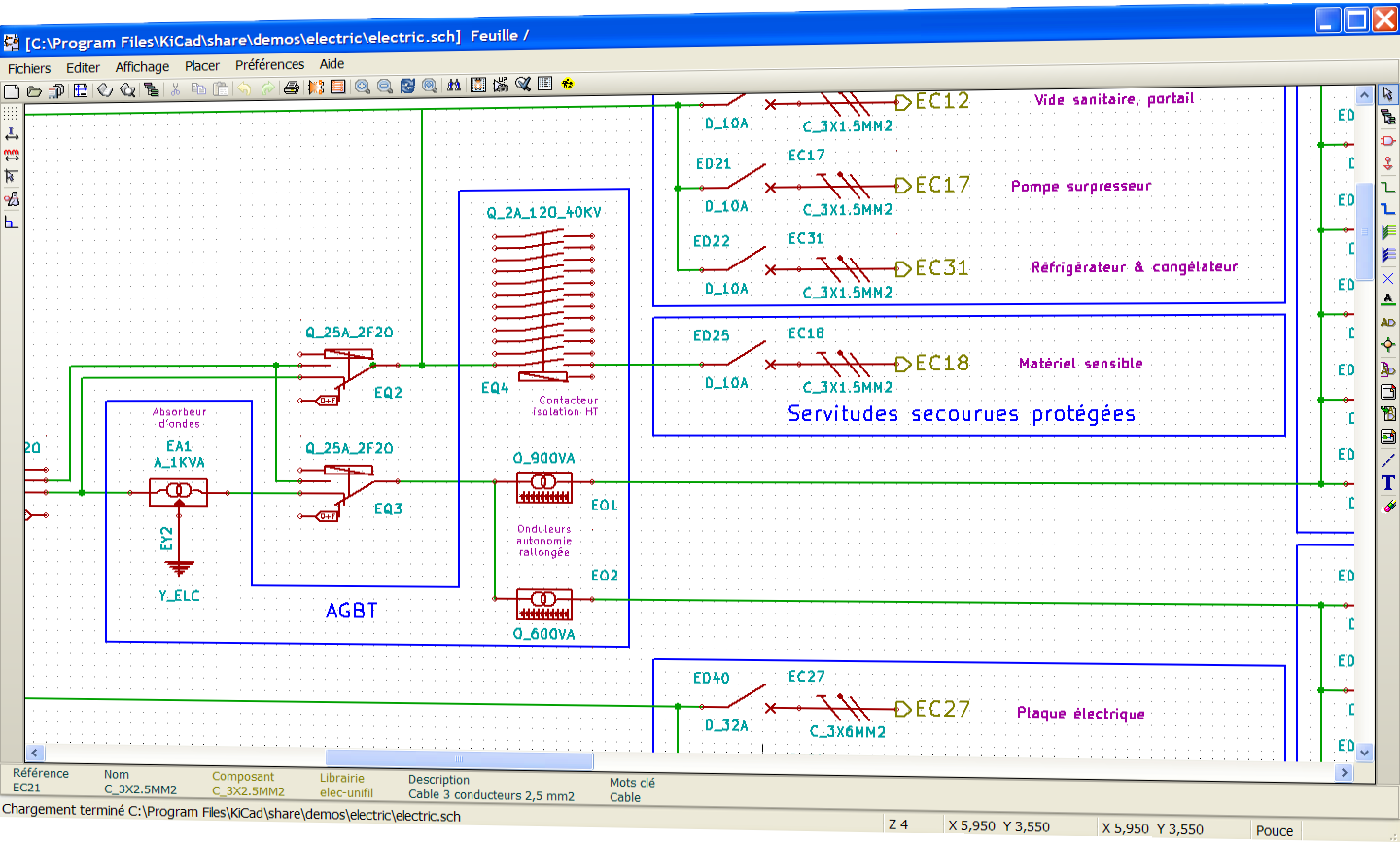Toggle orthogonal wire mode icon

pyautogui.click(x=12, y=222)
